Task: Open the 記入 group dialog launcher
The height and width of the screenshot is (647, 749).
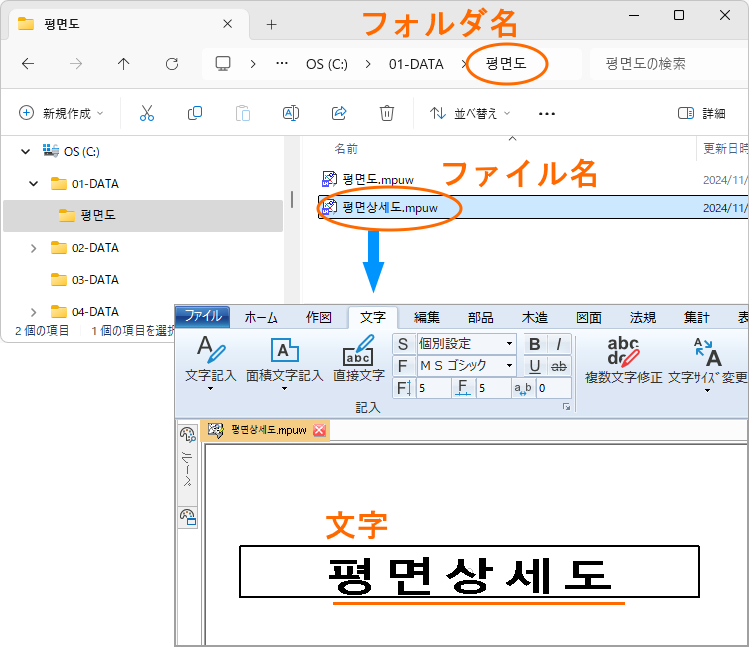Action: pos(566,407)
